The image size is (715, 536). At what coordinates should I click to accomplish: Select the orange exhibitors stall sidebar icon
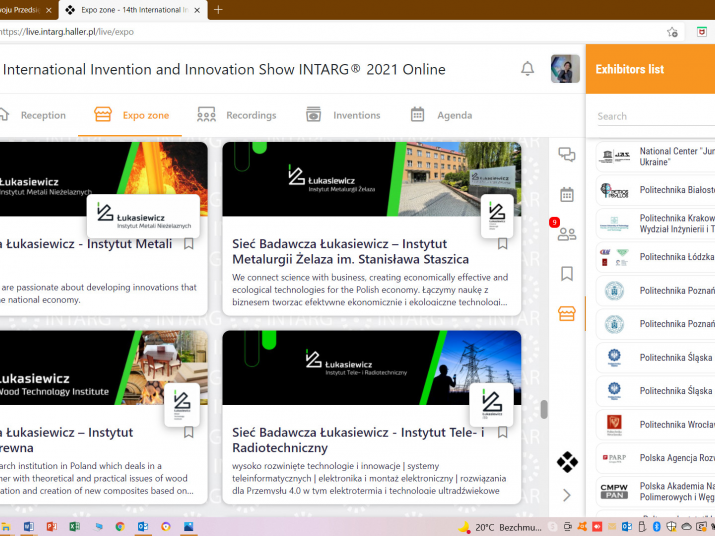[567, 313]
